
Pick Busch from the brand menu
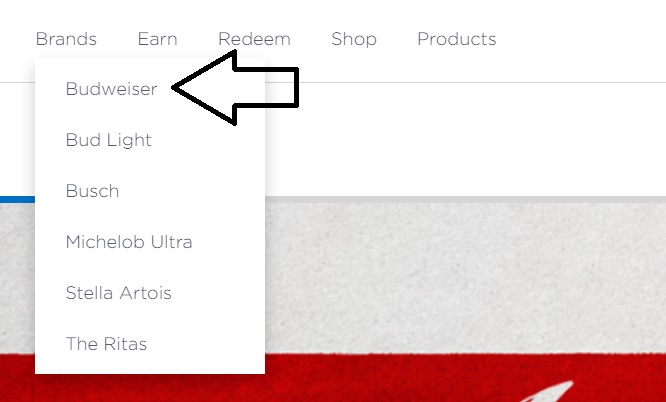(93, 191)
